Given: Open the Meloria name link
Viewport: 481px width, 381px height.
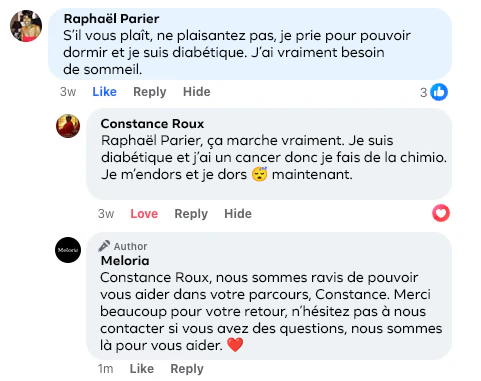Looking at the screenshot, I should 125,261.
